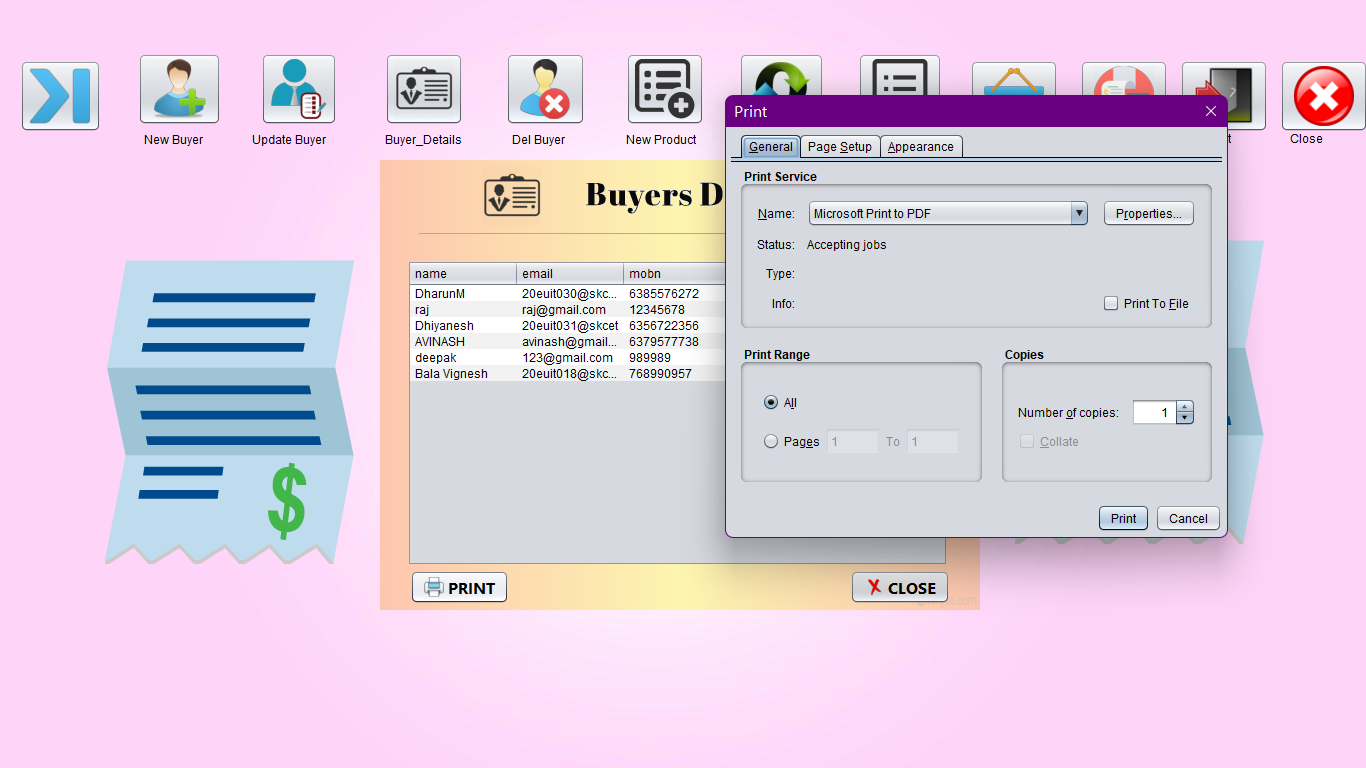Click the 'mobn' column header
This screenshot has height=768, width=1366.
(675, 274)
